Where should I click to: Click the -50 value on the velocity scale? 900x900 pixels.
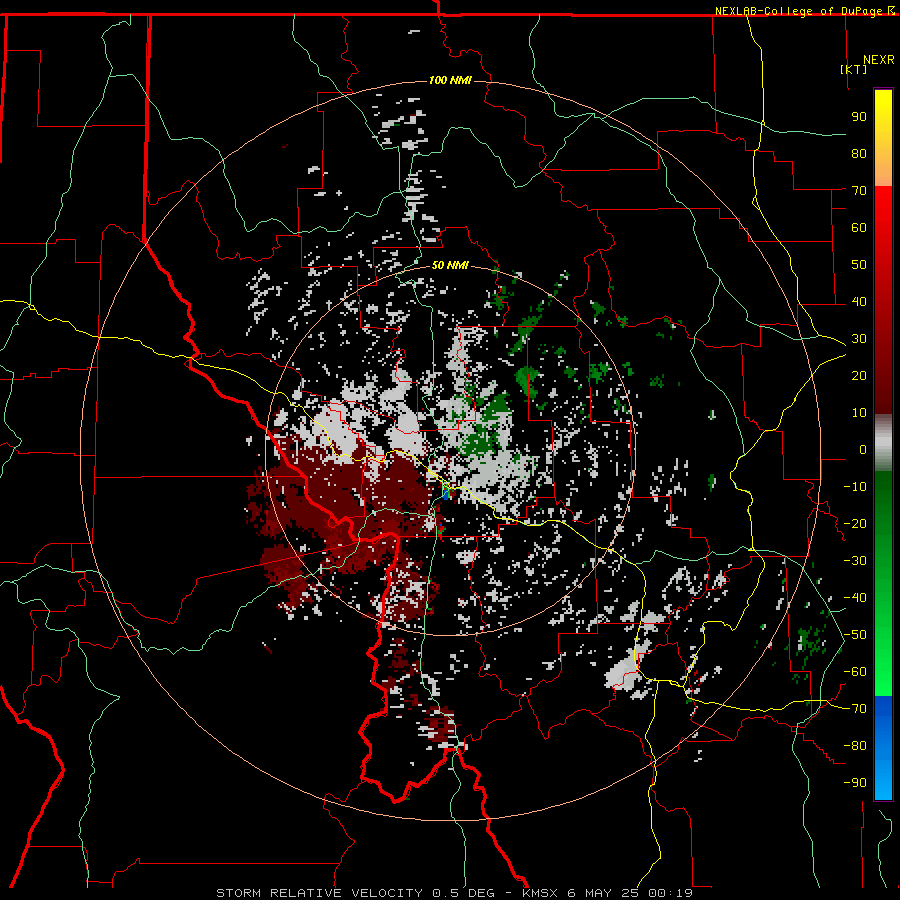click(855, 635)
